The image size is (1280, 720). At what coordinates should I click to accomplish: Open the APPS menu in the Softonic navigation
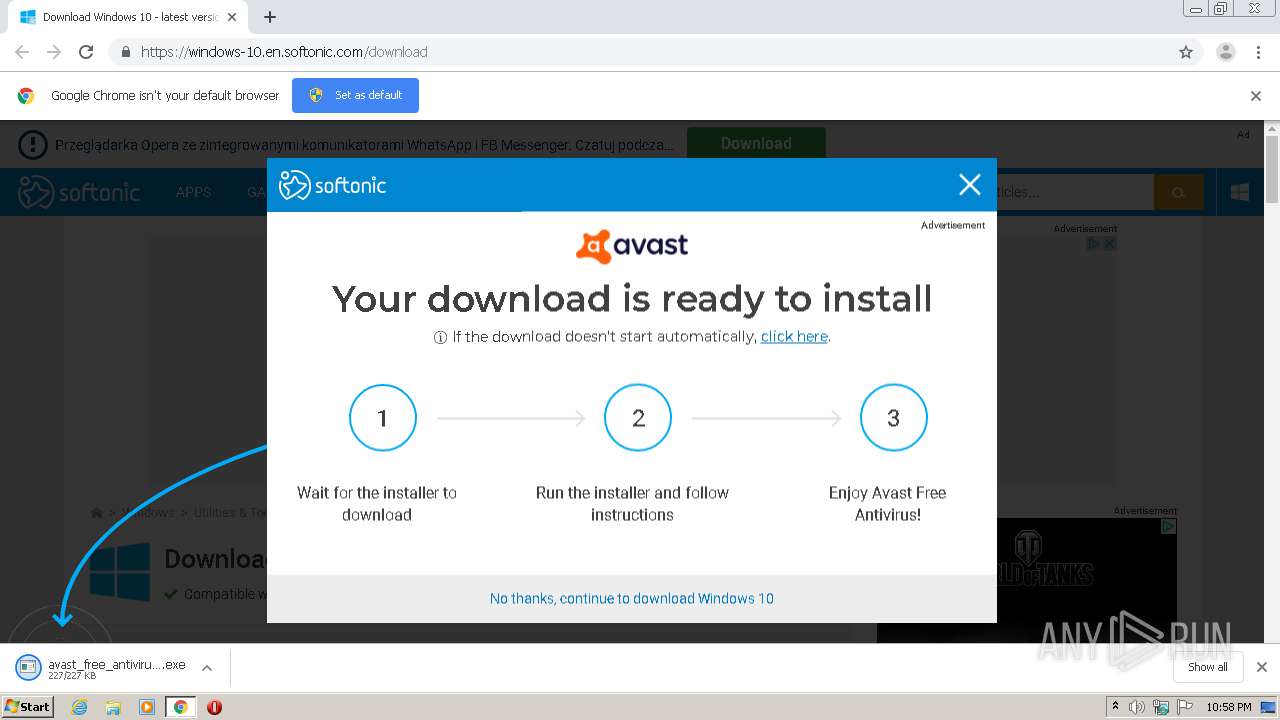click(x=193, y=192)
